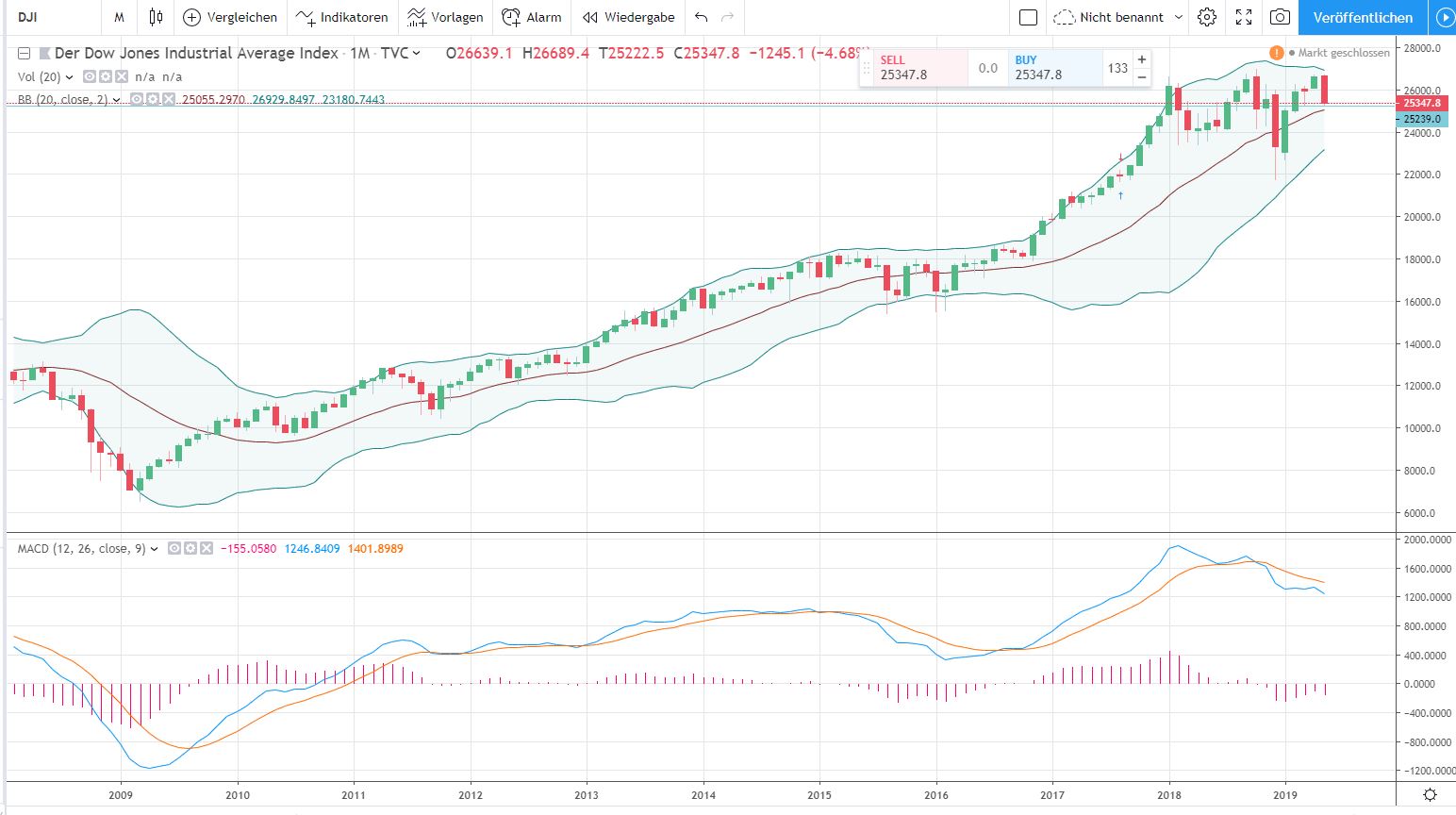This screenshot has width=1456, height=815.
Task: Click MACD signal orange value 1401.8989
Action: point(375,549)
